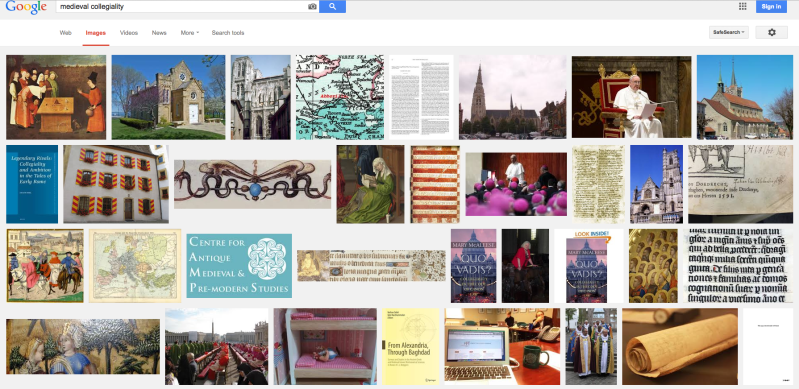Open the medieval horse riders procession thumbnail

tap(45, 266)
